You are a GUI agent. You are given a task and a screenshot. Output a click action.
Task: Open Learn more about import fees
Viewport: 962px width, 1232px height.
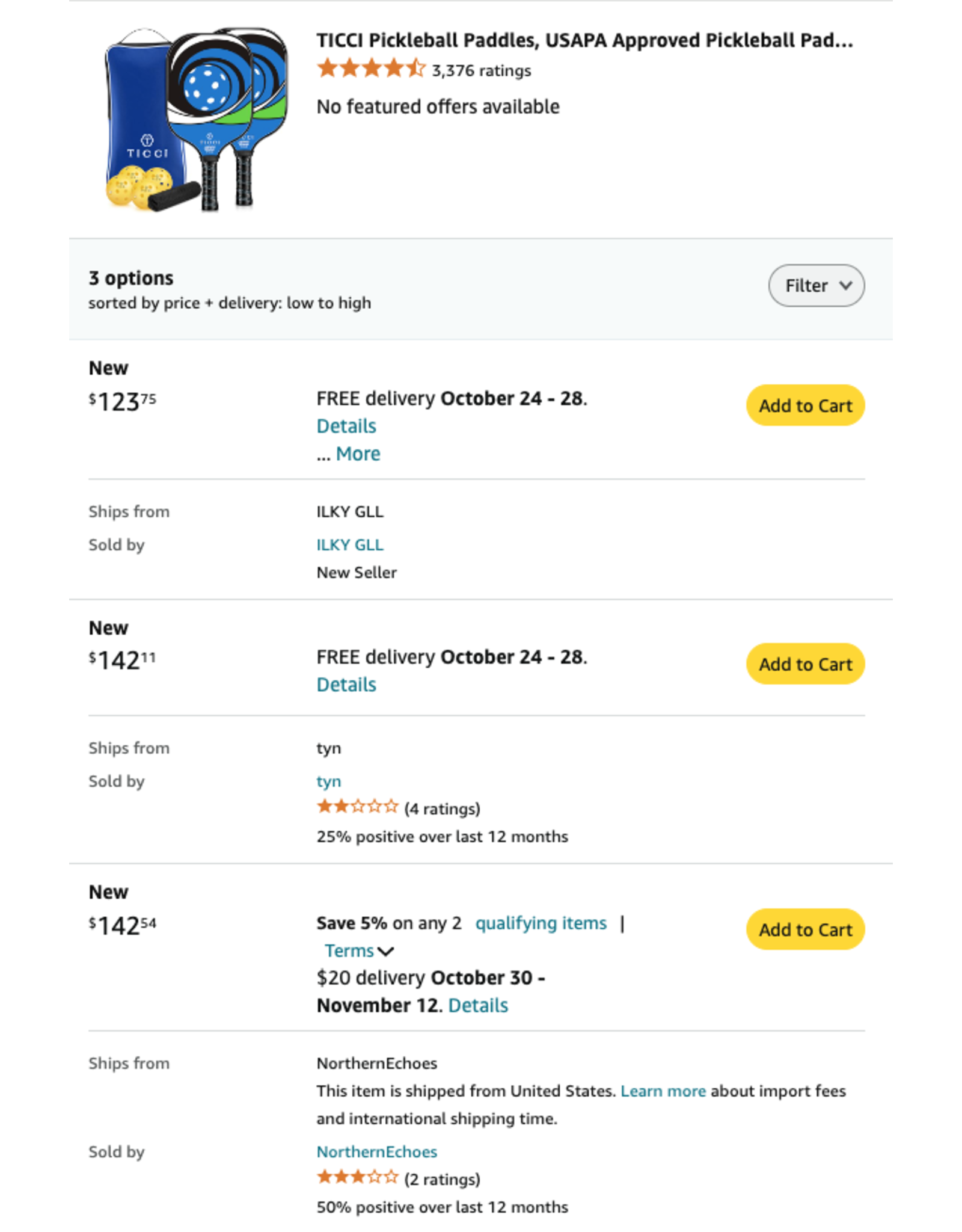tap(663, 1091)
